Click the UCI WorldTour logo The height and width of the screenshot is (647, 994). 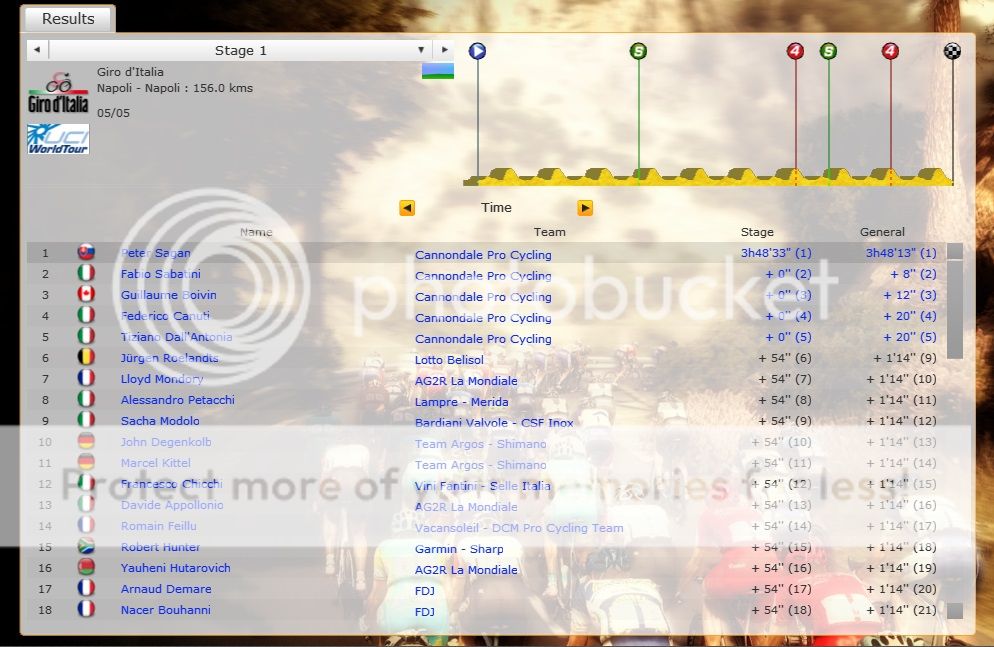coord(58,139)
